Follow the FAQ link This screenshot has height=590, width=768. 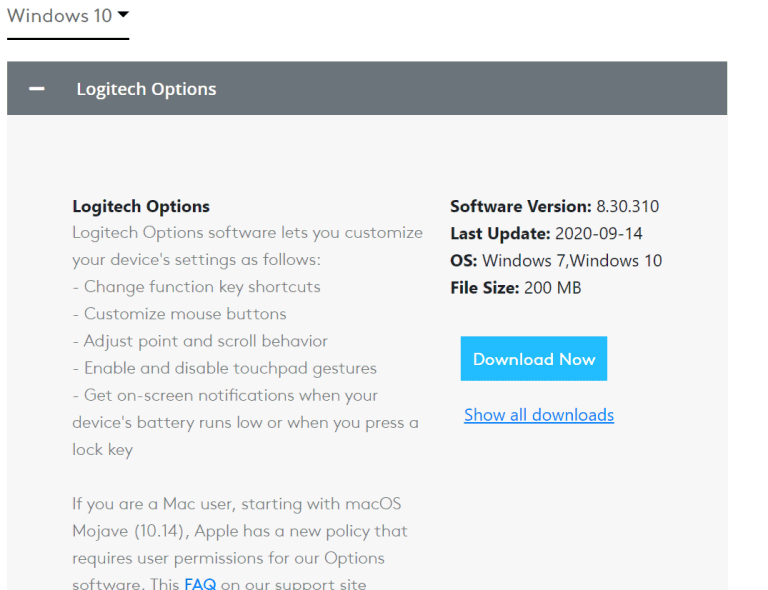pyautogui.click(x=200, y=584)
